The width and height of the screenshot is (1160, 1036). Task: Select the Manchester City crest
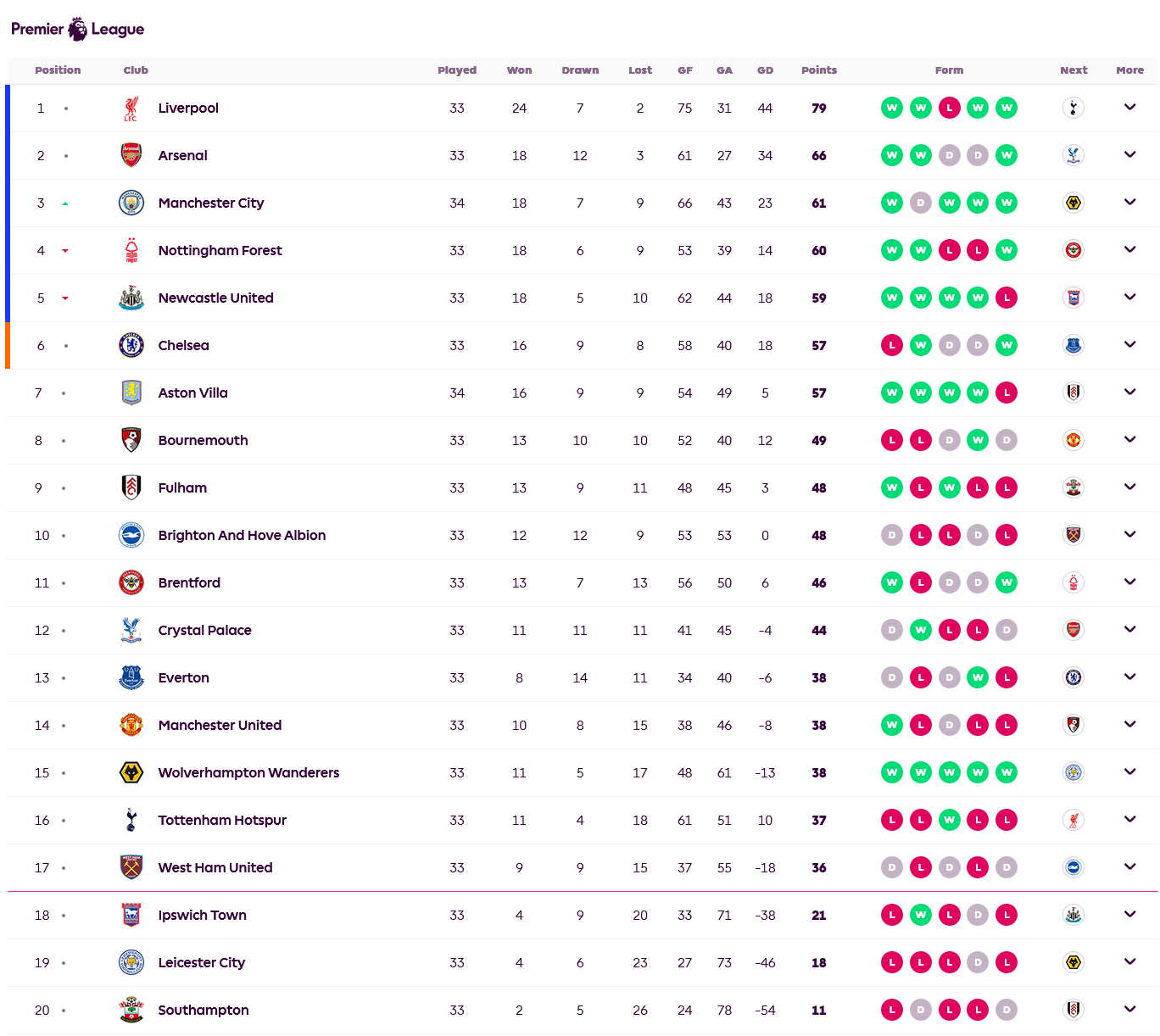click(x=131, y=203)
